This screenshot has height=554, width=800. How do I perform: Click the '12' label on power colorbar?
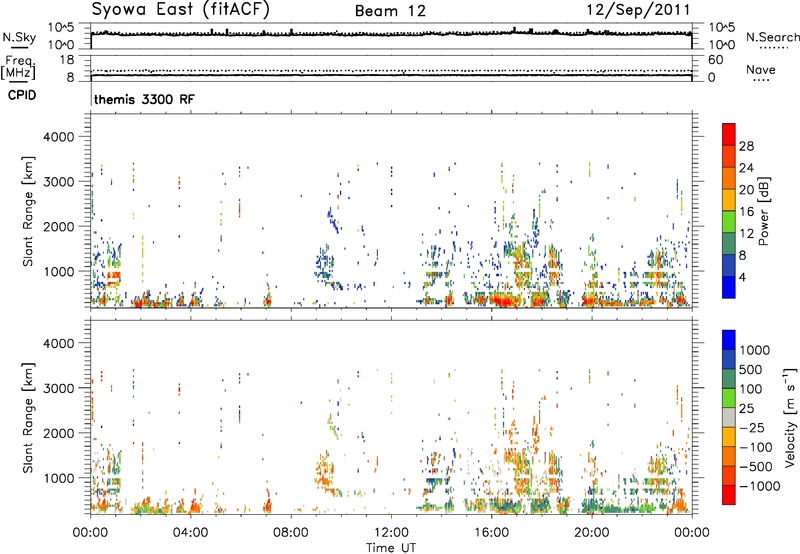pos(746,234)
